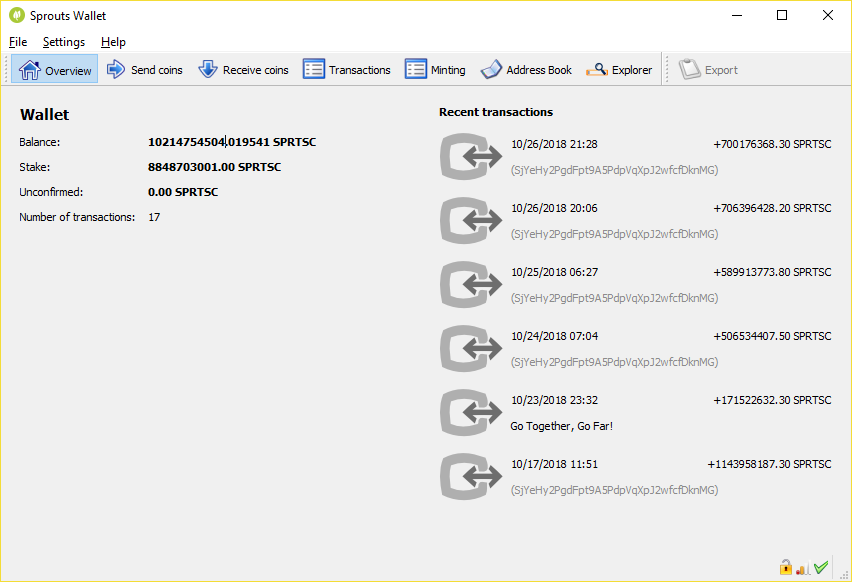This screenshot has height=582, width=852.
Task: Click the amount +589913773.80 SPRTSC
Action: point(772,272)
